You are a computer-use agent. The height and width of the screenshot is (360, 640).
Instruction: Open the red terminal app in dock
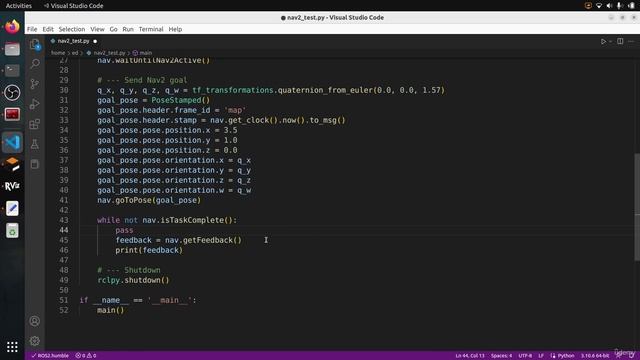point(12,114)
